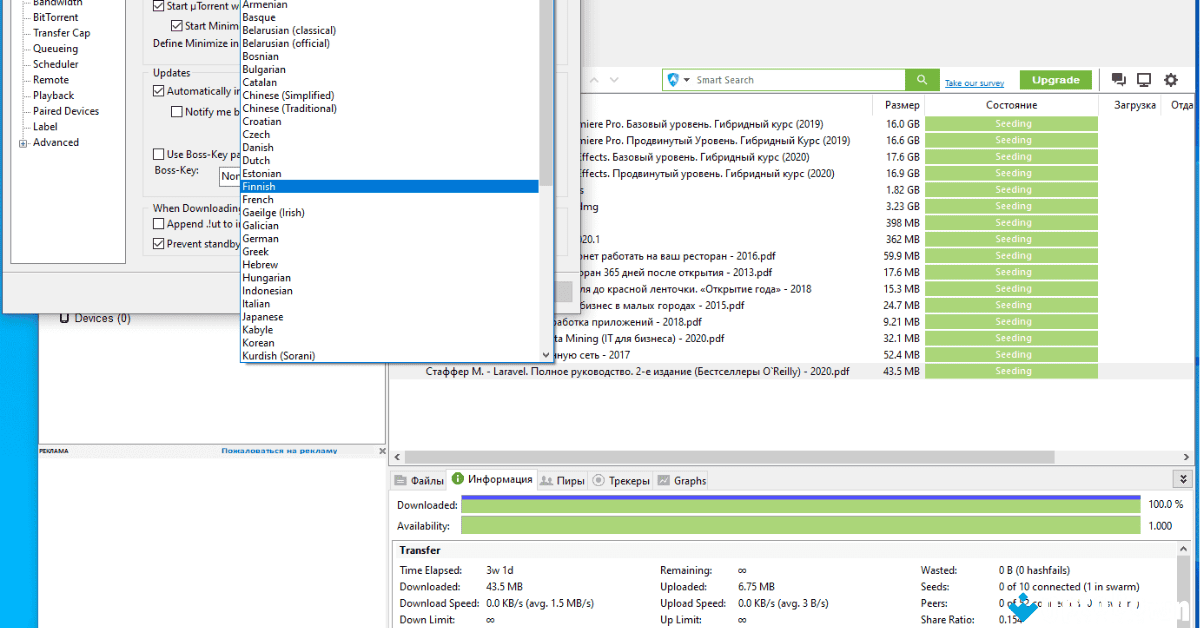Click the green info icon on Информация tab
This screenshot has width=1200, height=628.
(x=458, y=479)
